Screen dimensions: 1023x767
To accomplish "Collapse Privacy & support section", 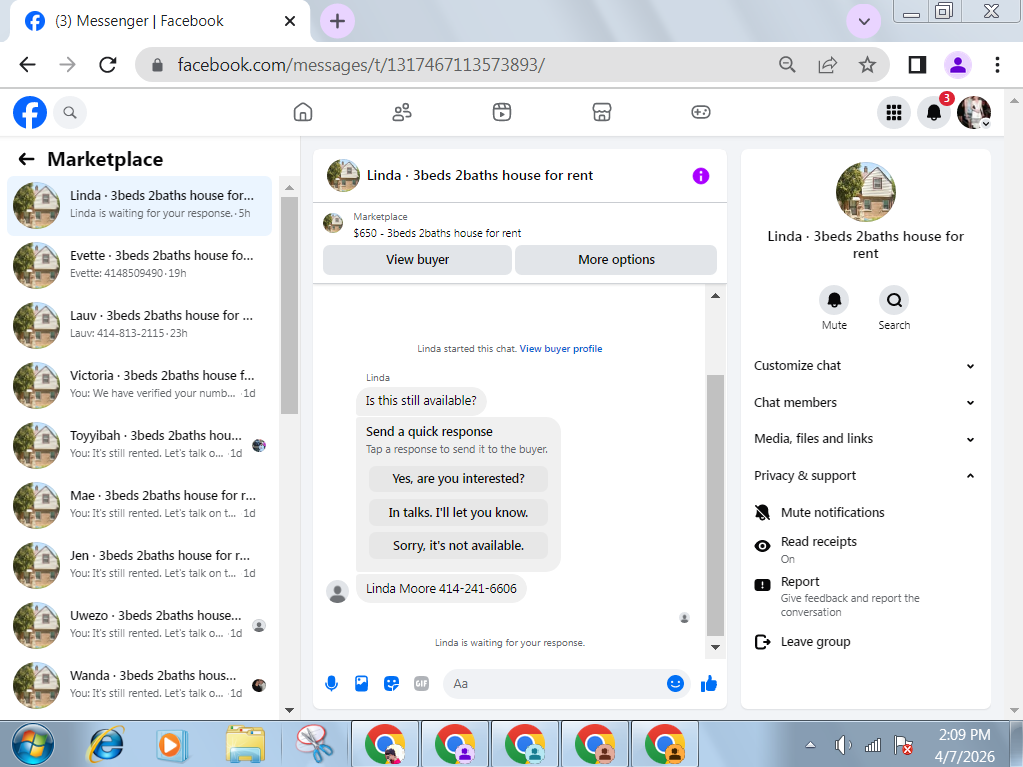I will click(865, 475).
